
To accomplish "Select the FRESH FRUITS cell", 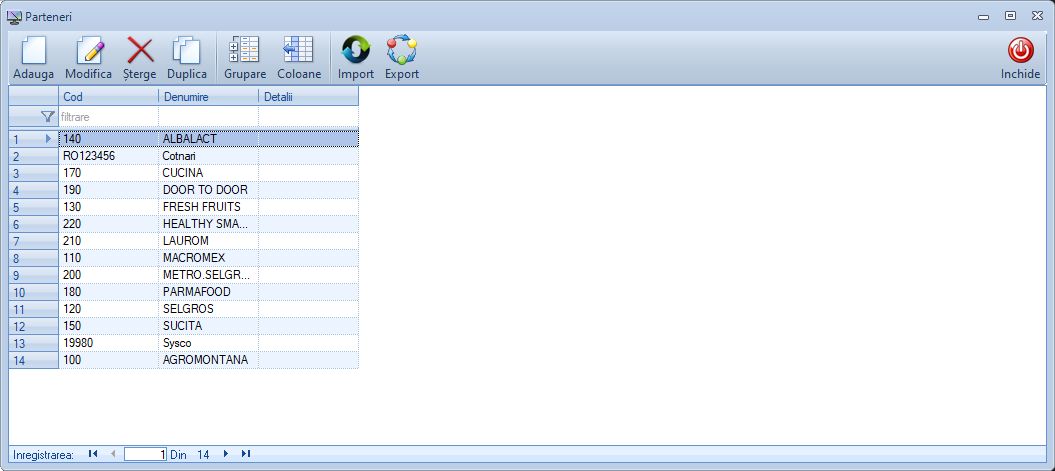I will 209,207.
